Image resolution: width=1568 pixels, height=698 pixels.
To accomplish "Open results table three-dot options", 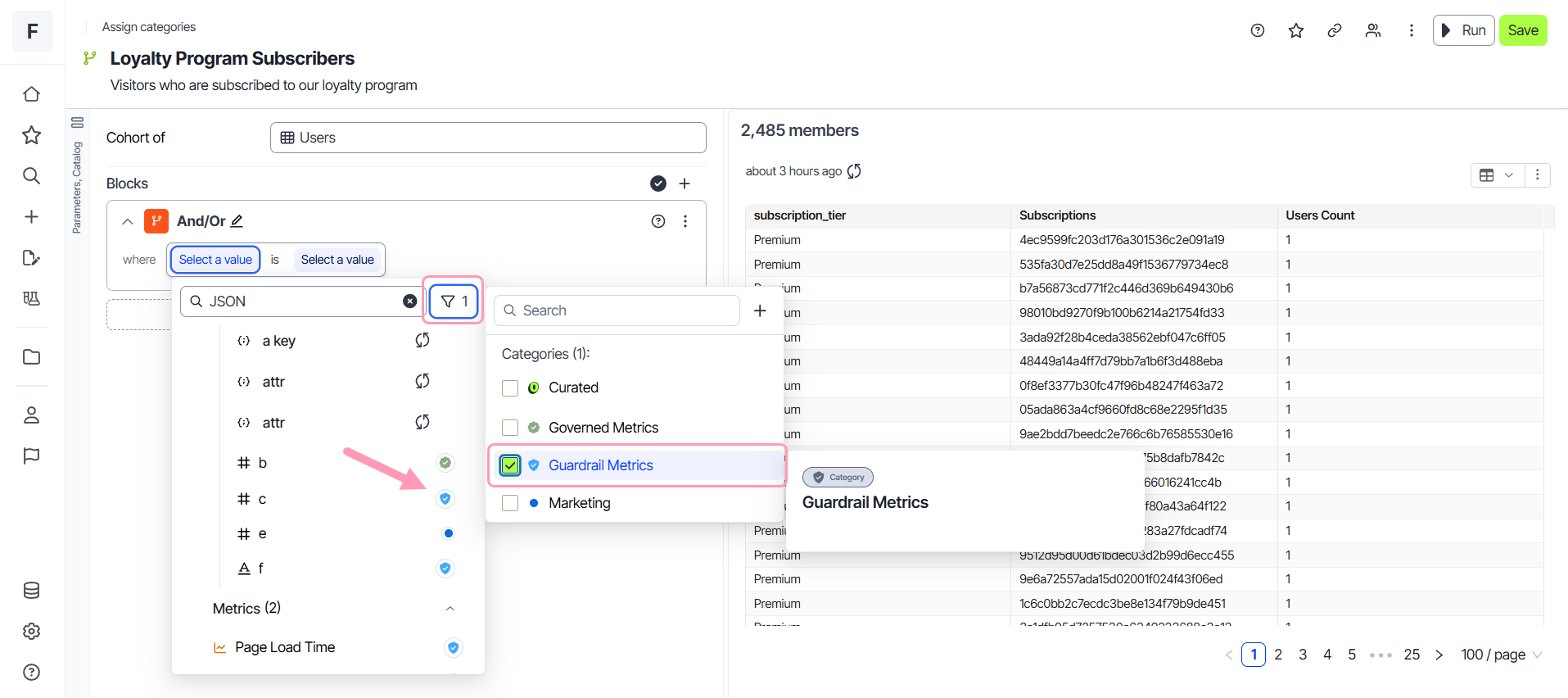I will click(x=1537, y=174).
